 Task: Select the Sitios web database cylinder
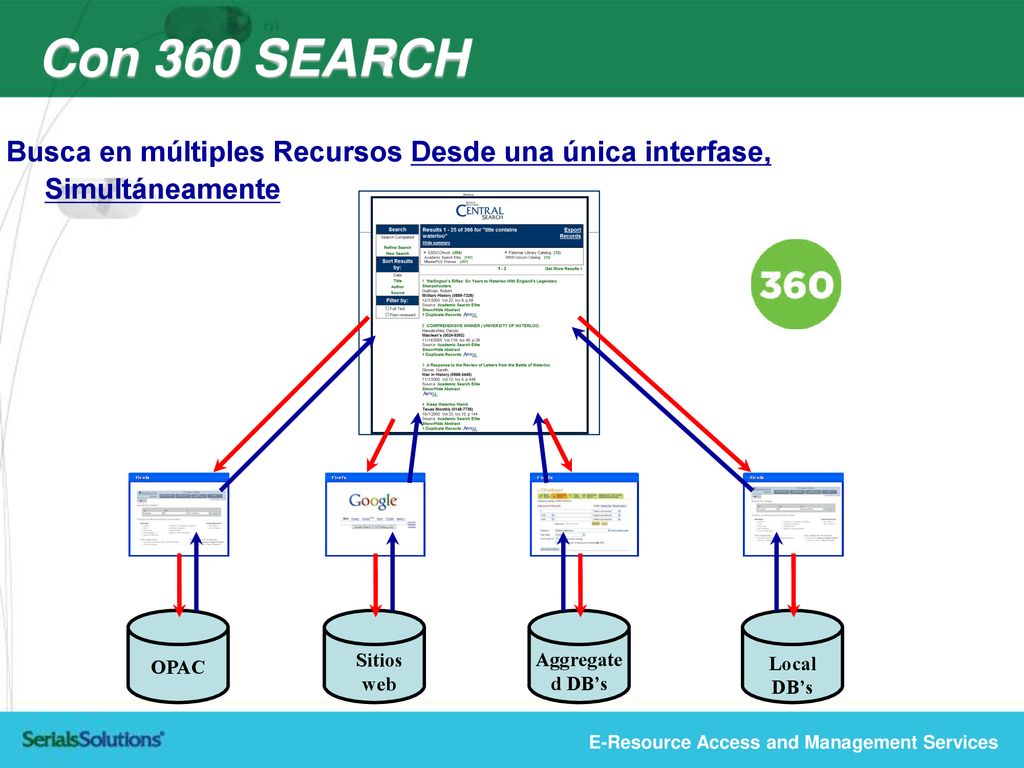(x=374, y=656)
